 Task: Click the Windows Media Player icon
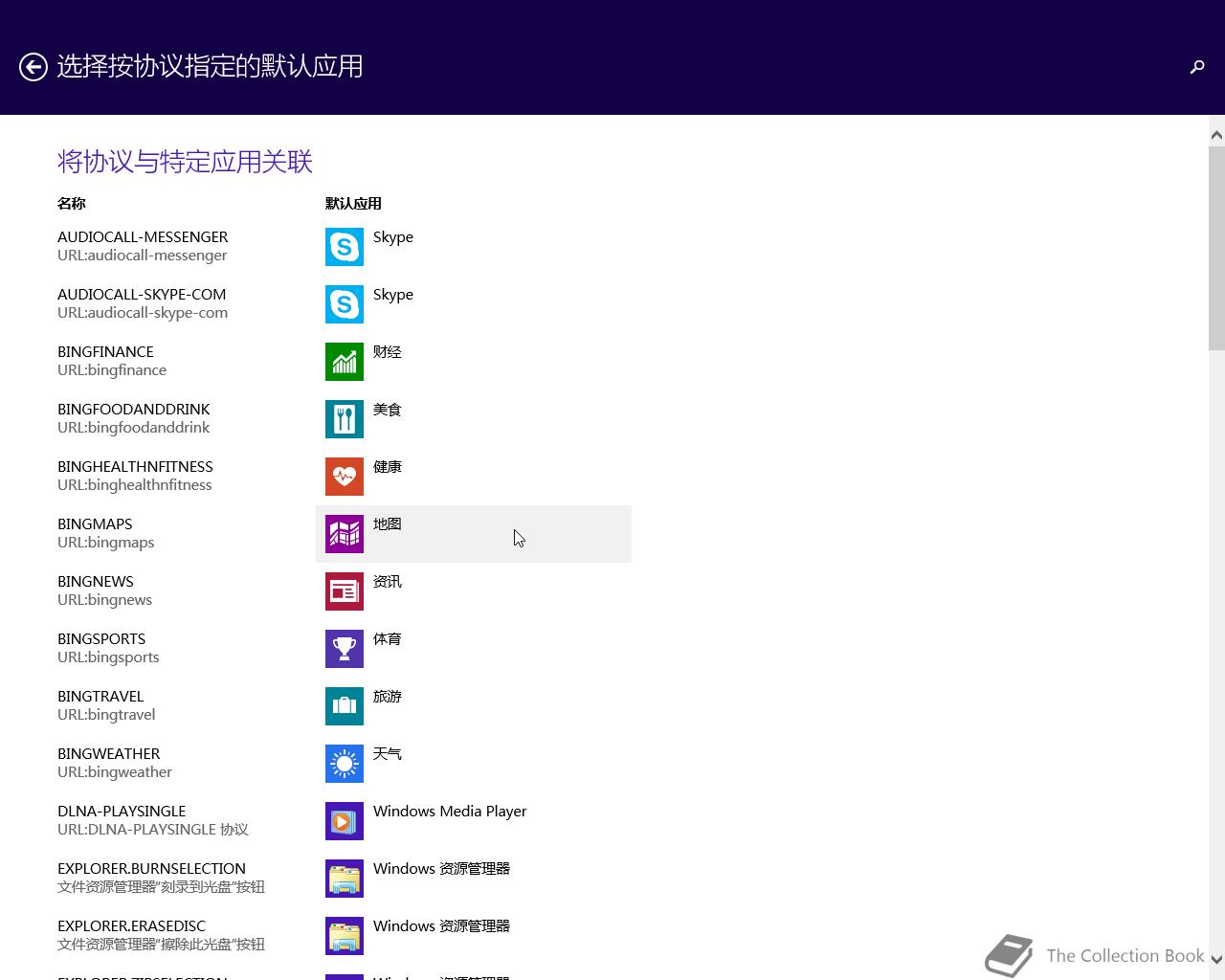click(x=345, y=821)
